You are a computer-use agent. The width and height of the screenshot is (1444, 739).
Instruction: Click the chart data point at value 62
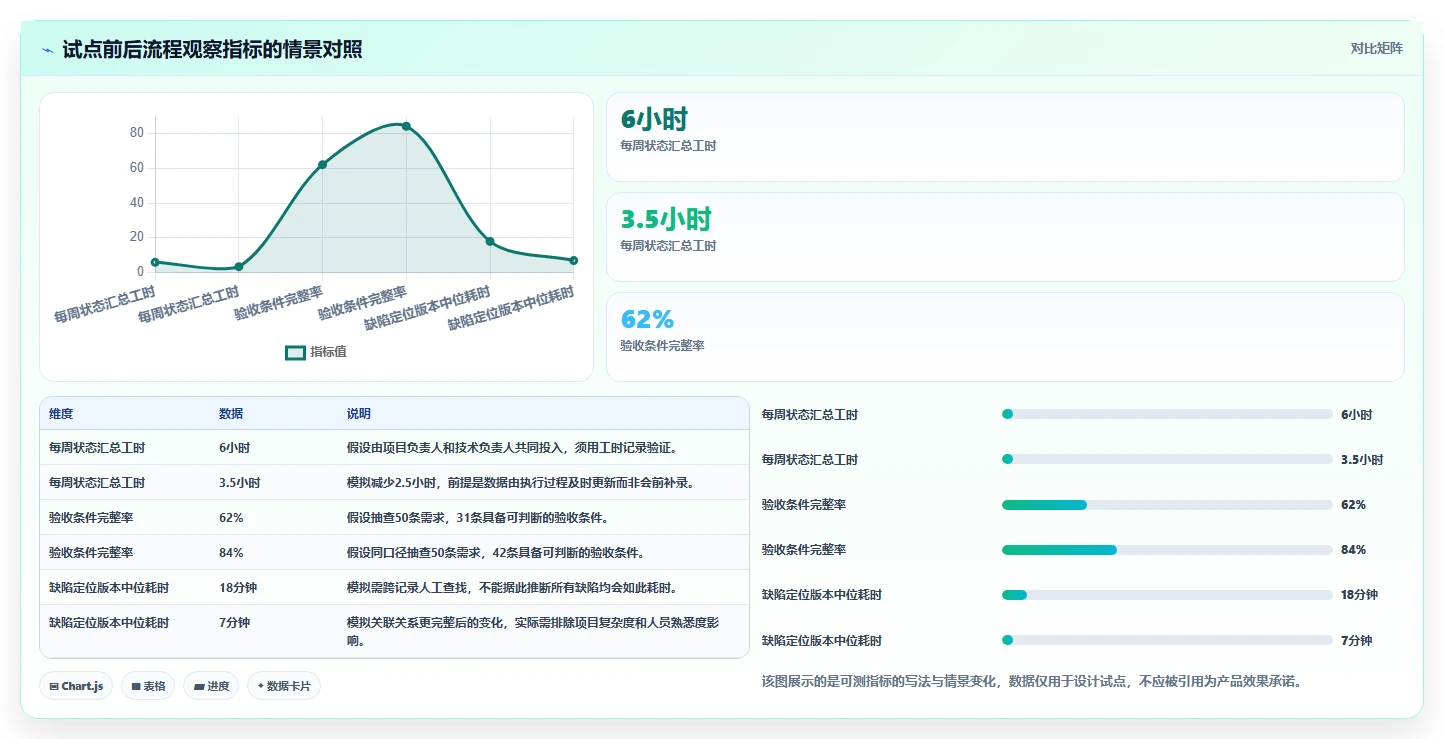[x=322, y=164]
